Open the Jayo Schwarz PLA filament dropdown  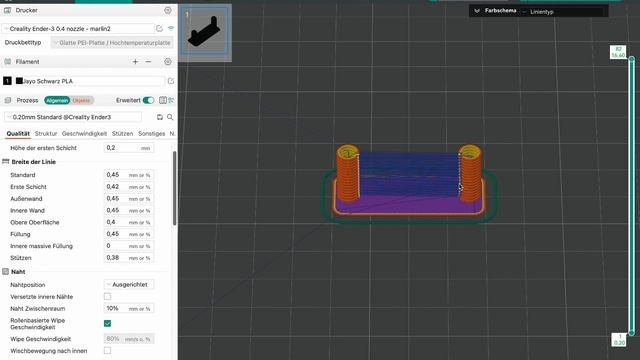pos(89,81)
